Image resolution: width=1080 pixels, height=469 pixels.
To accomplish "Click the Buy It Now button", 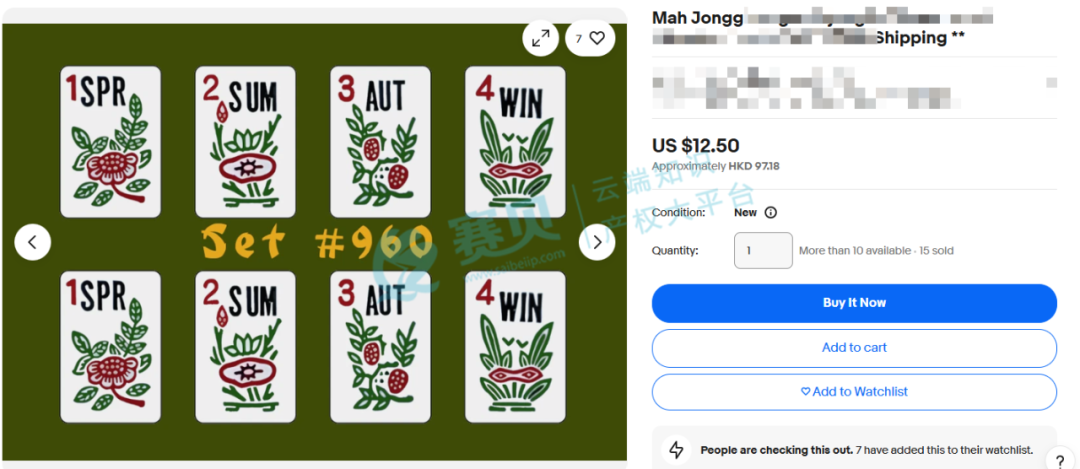I will coord(854,303).
